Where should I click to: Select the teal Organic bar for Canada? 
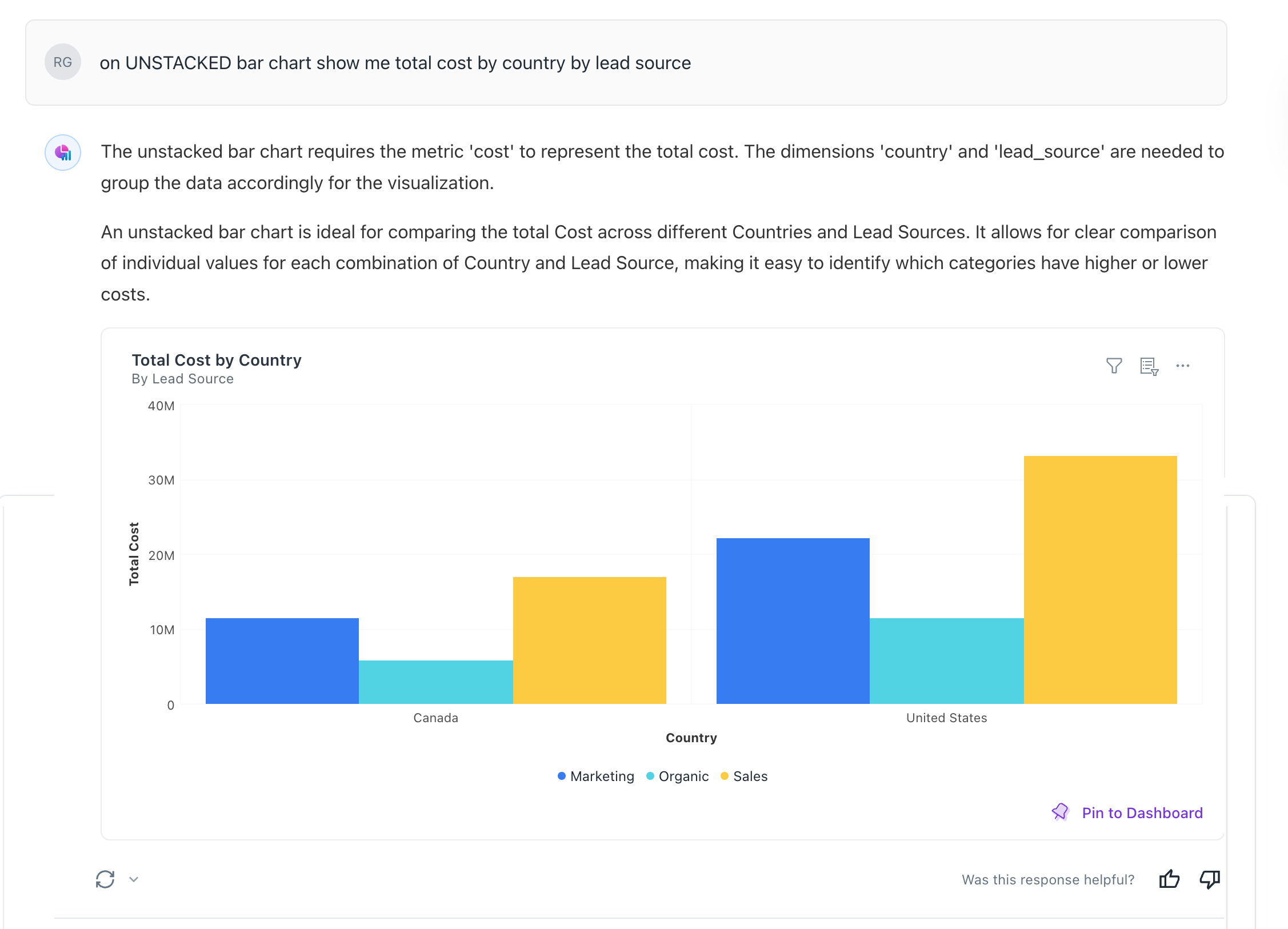click(436, 682)
